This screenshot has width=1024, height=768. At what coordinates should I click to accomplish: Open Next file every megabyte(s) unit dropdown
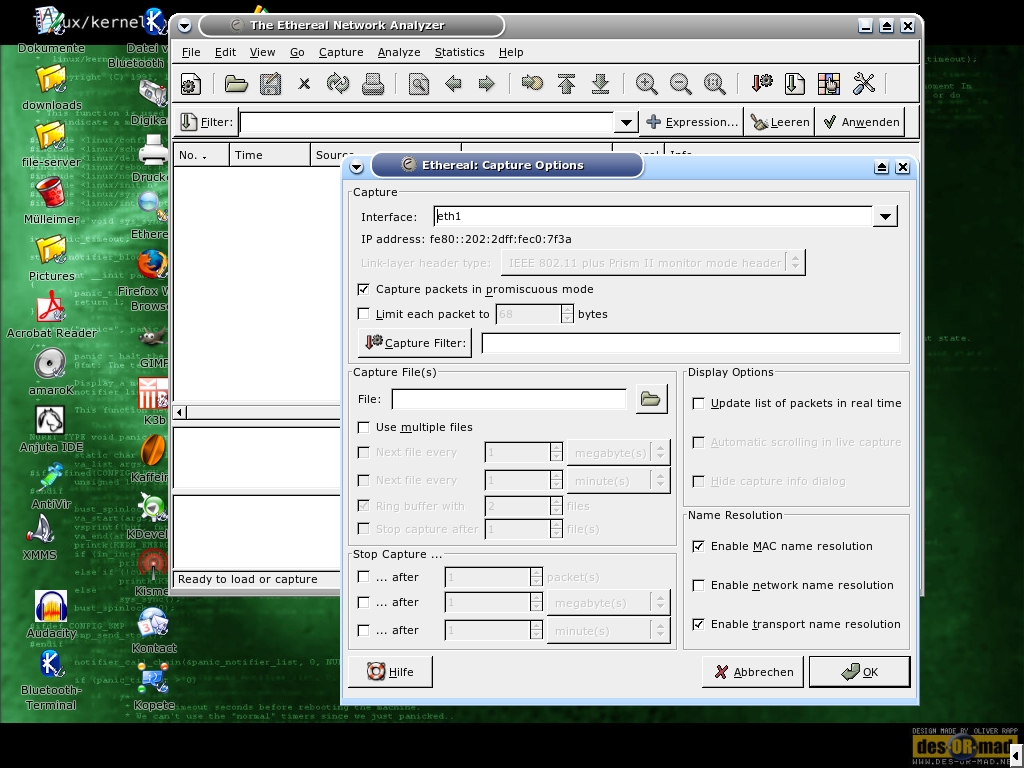coord(618,452)
